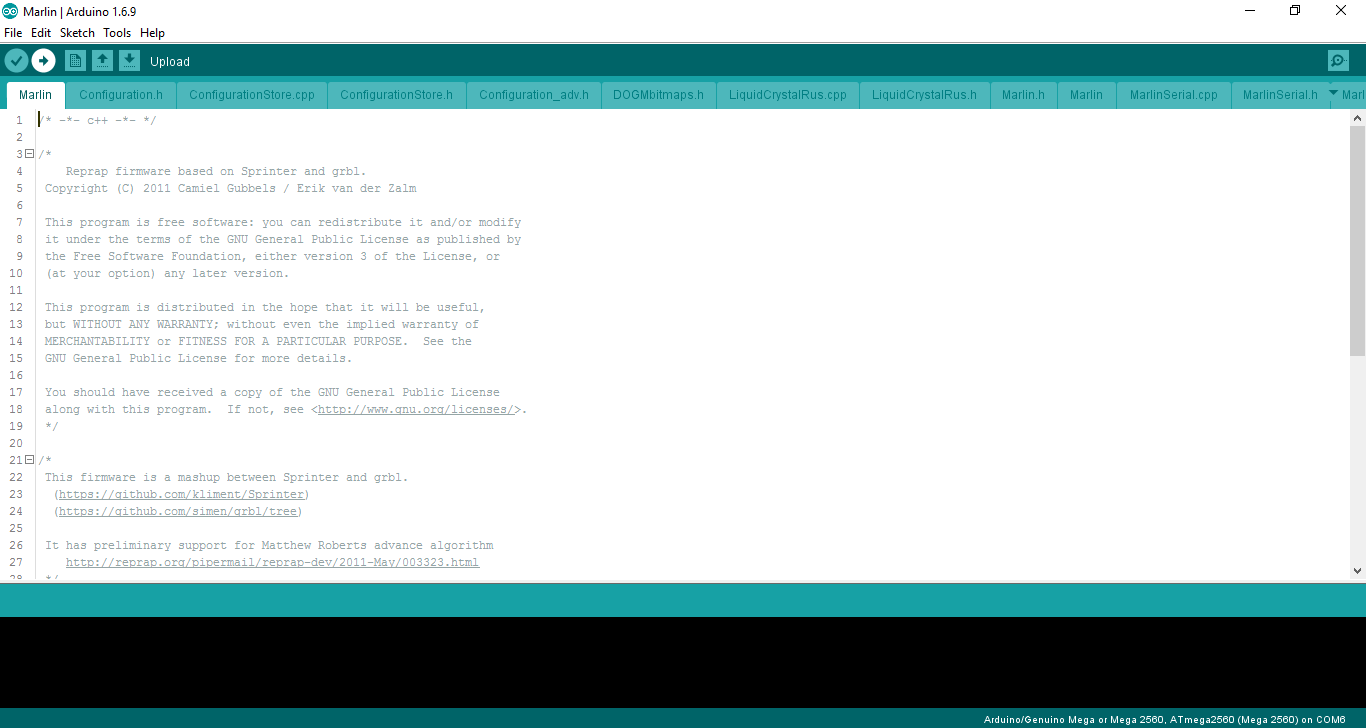Click the Arduino logo in the title bar
The image size is (1366, 728).
click(11, 11)
